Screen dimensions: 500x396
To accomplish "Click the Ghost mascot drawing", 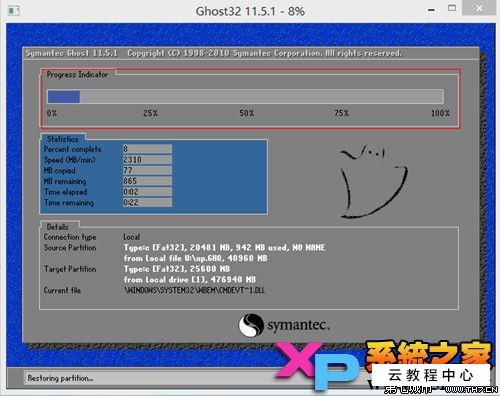I will click(x=374, y=181).
